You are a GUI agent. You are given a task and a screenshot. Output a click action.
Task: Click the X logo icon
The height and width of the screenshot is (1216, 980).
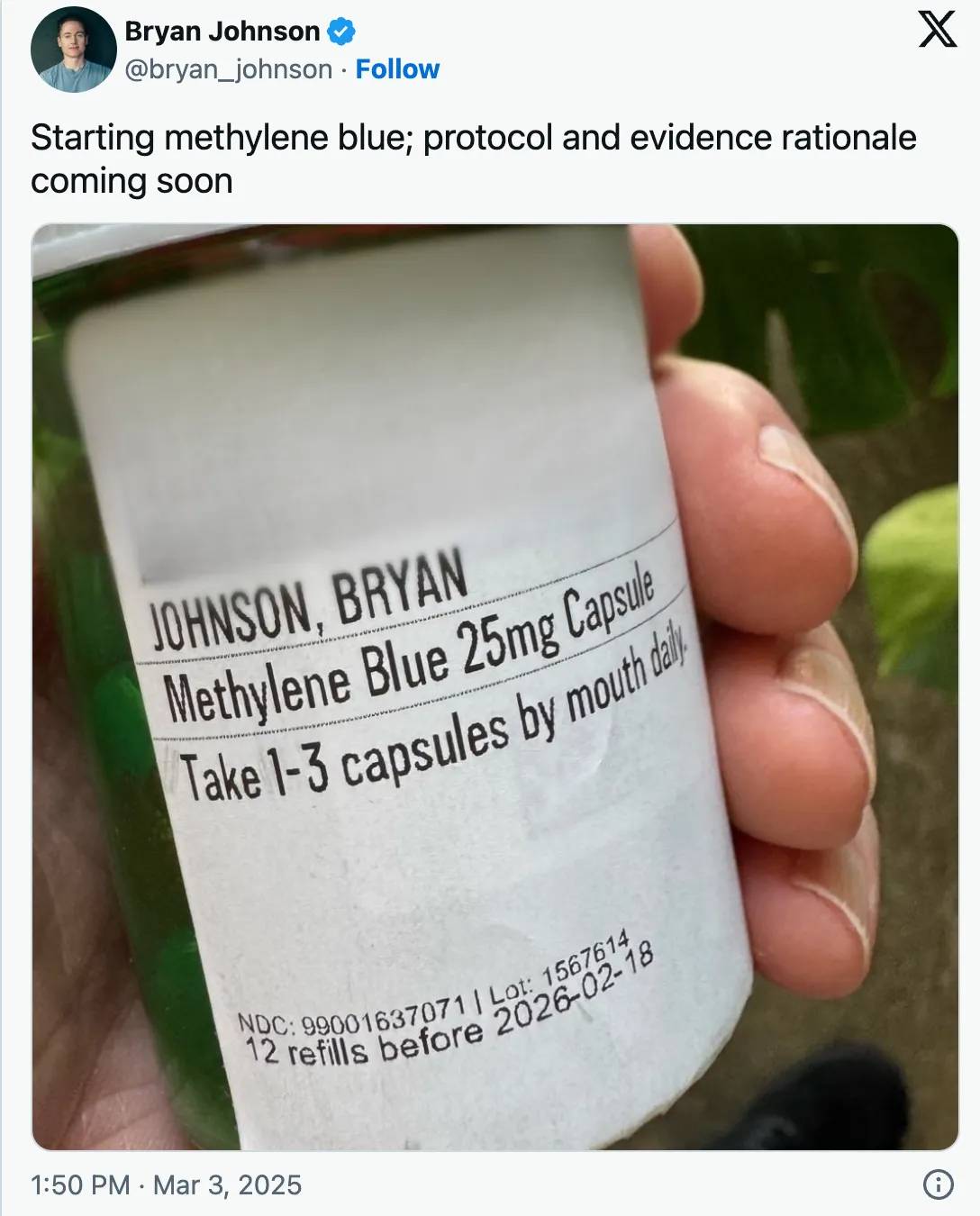click(937, 29)
